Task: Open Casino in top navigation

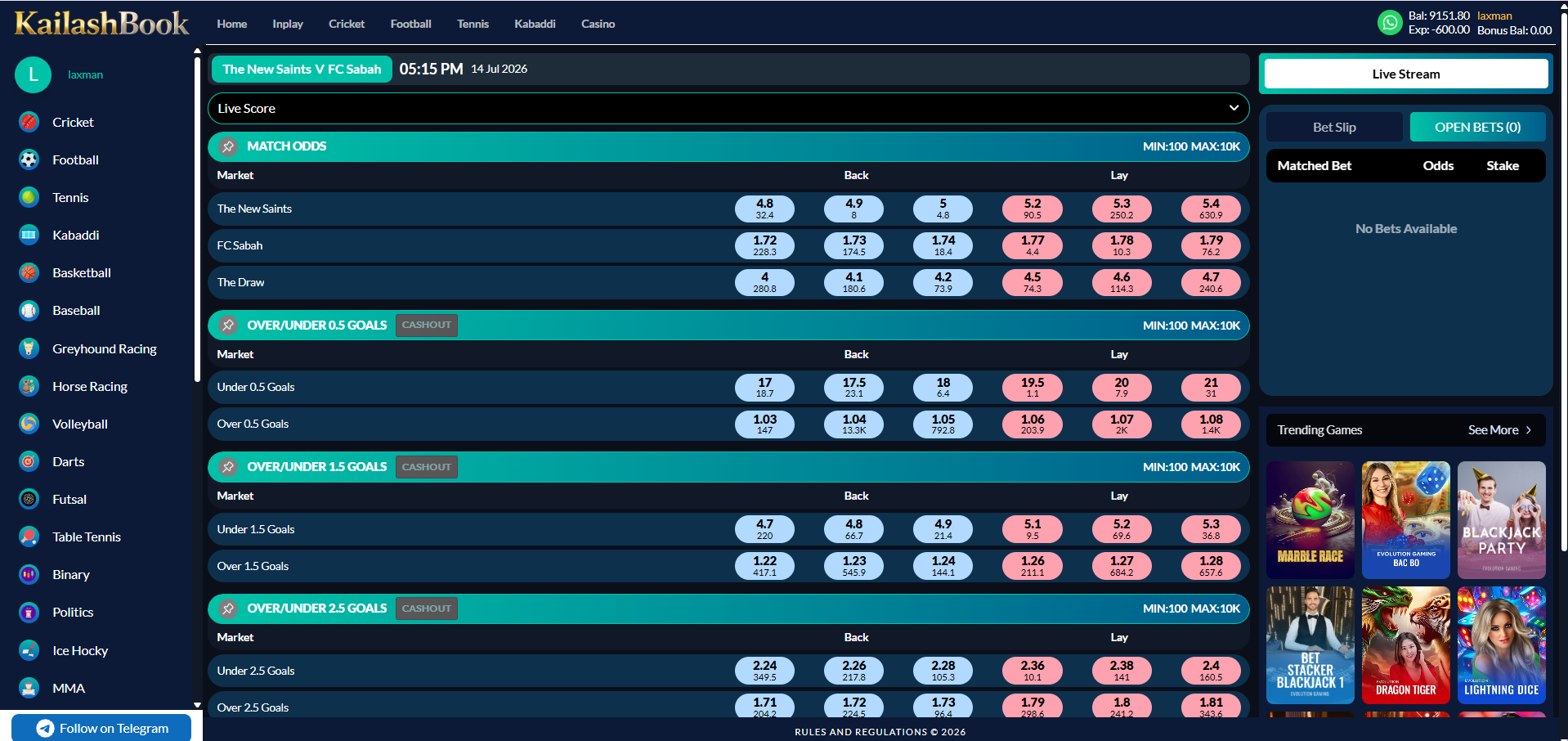Action: click(598, 24)
